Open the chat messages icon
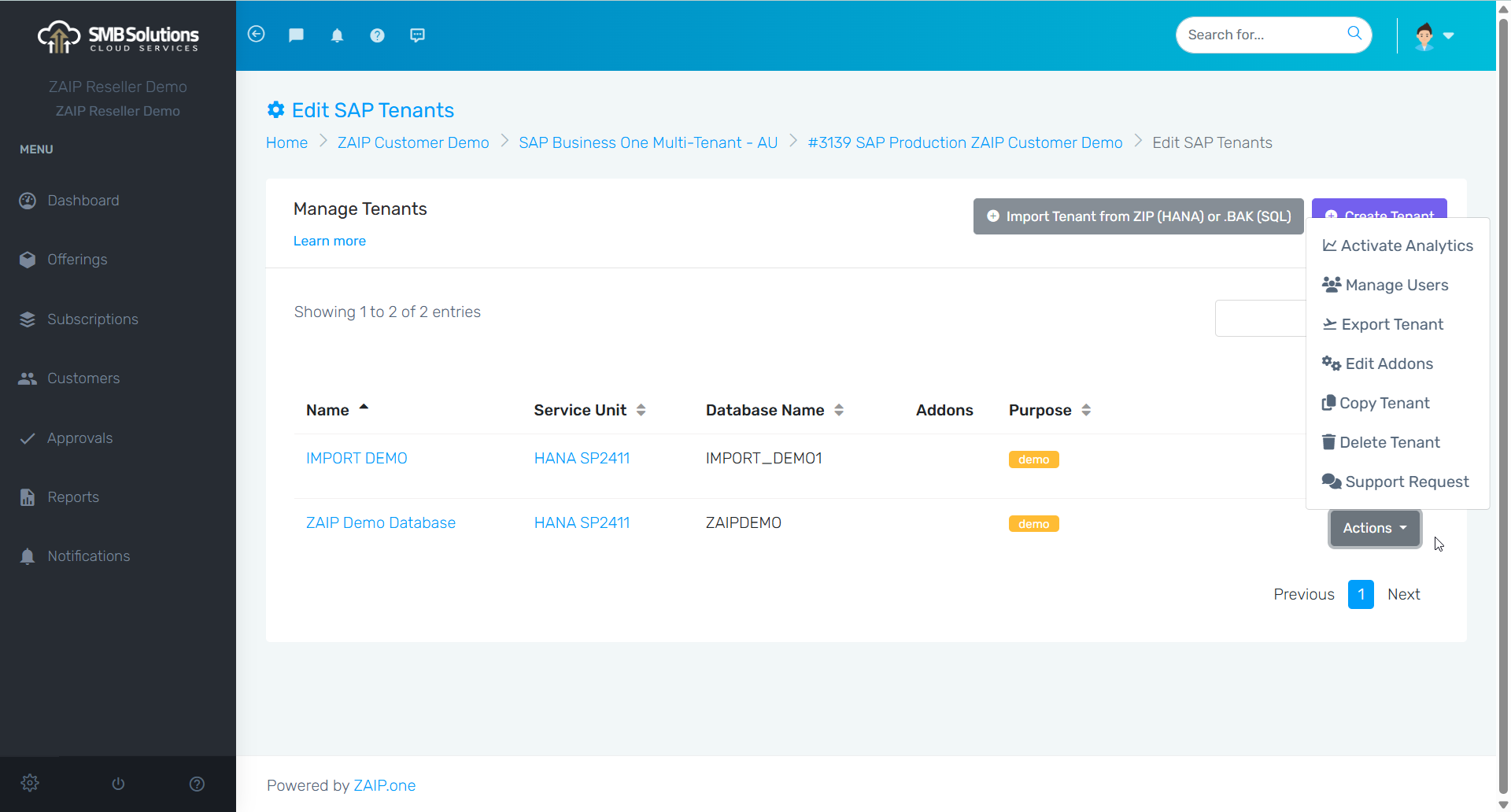The height and width of the screenshot is (812, 1511). 296,35
